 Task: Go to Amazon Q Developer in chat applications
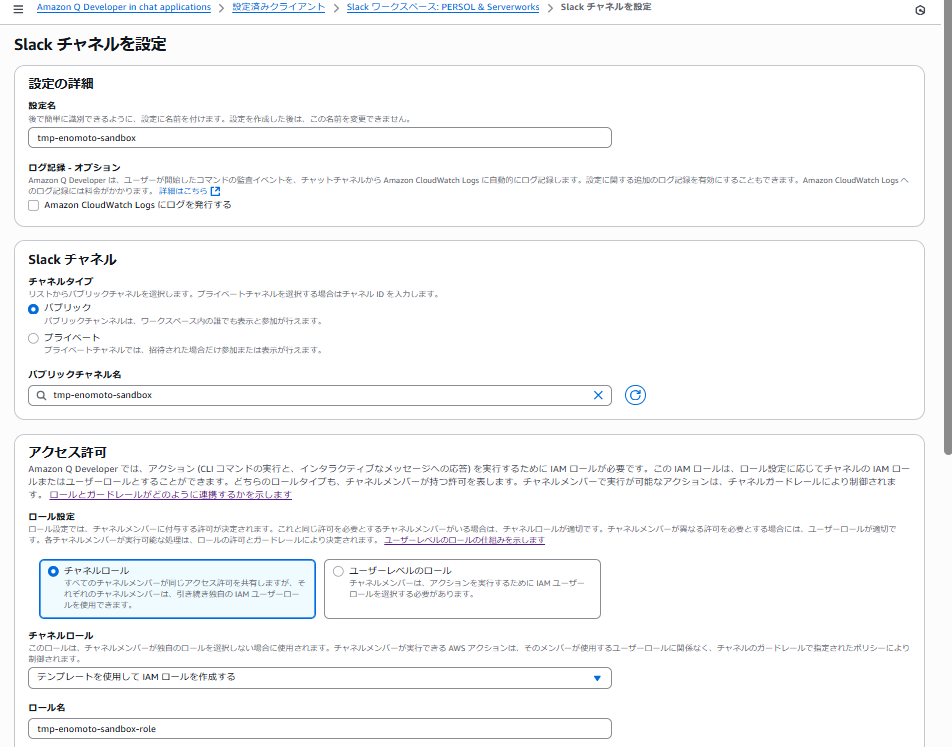click(124, 7)
